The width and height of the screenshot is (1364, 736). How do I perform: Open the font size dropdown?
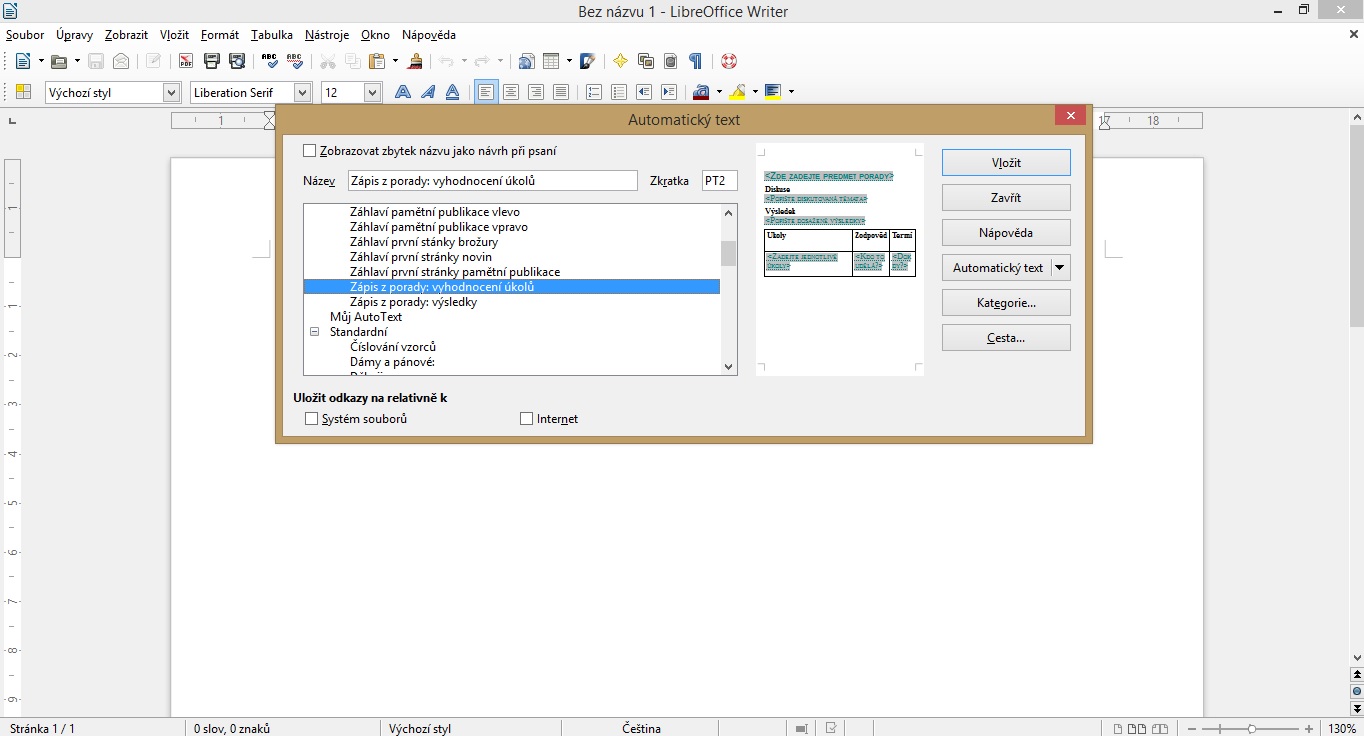pyautogui.click(x=372, y=92)
